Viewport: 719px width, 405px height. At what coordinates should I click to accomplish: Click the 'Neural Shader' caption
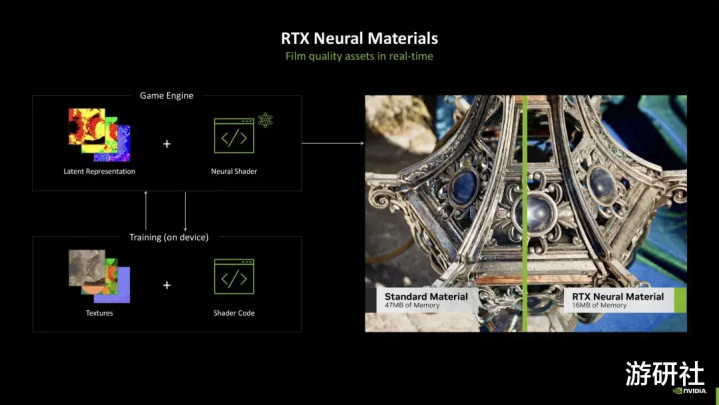(x=234, y=171)
